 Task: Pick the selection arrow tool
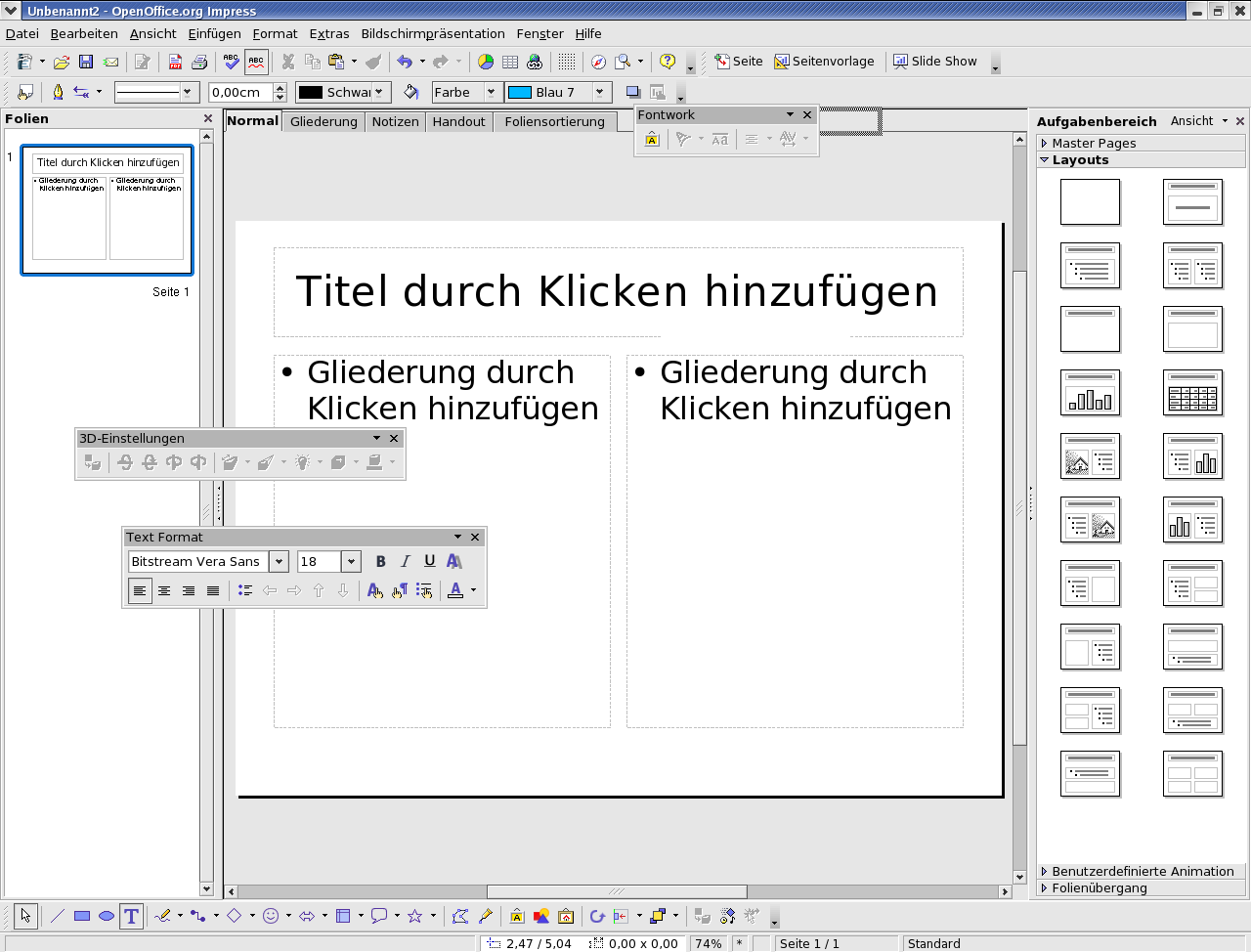point(25,916)
